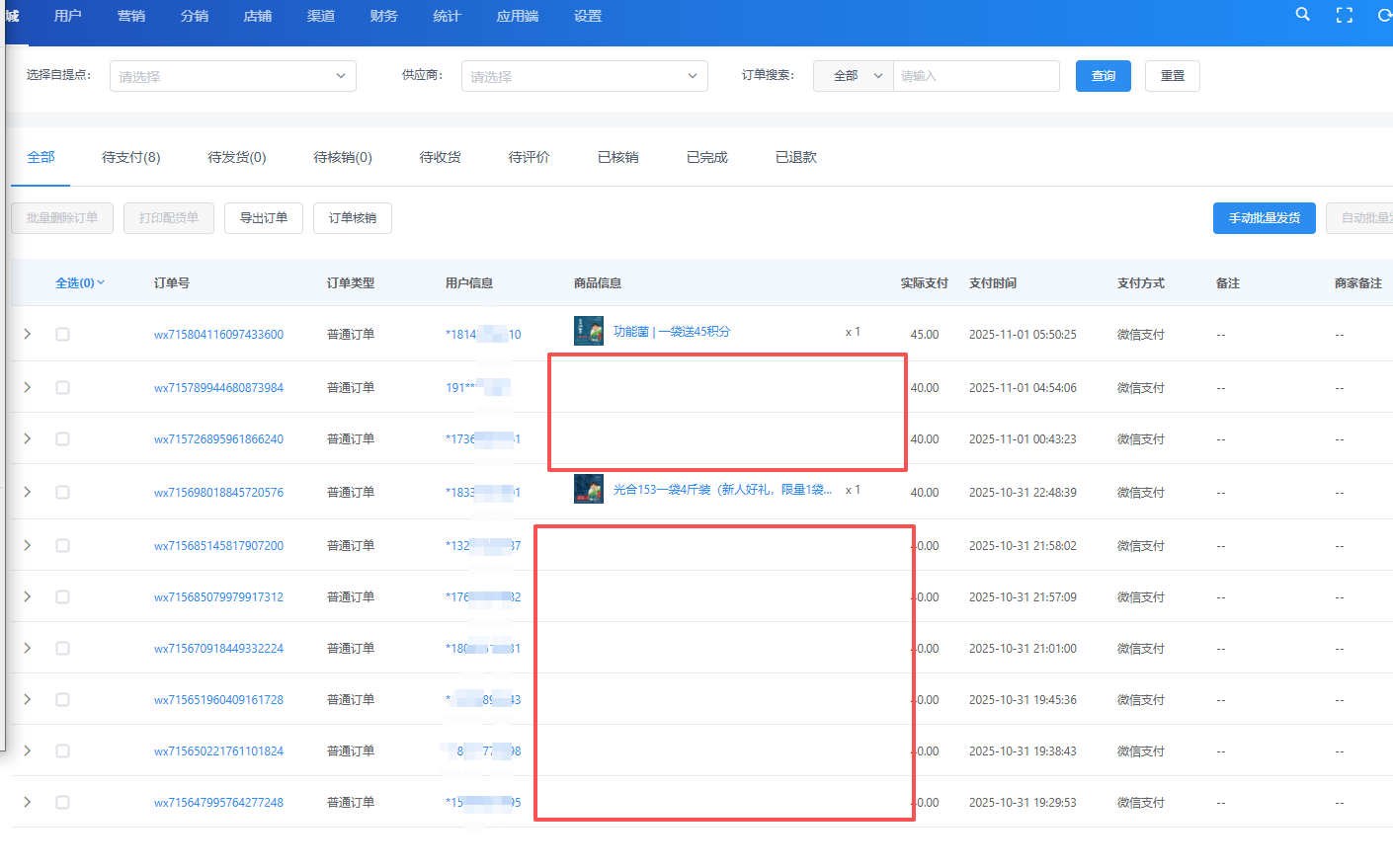The image size is (1393, 868).
Task: Open the 选择自提点 dropdown
Action: coord(232,76)
